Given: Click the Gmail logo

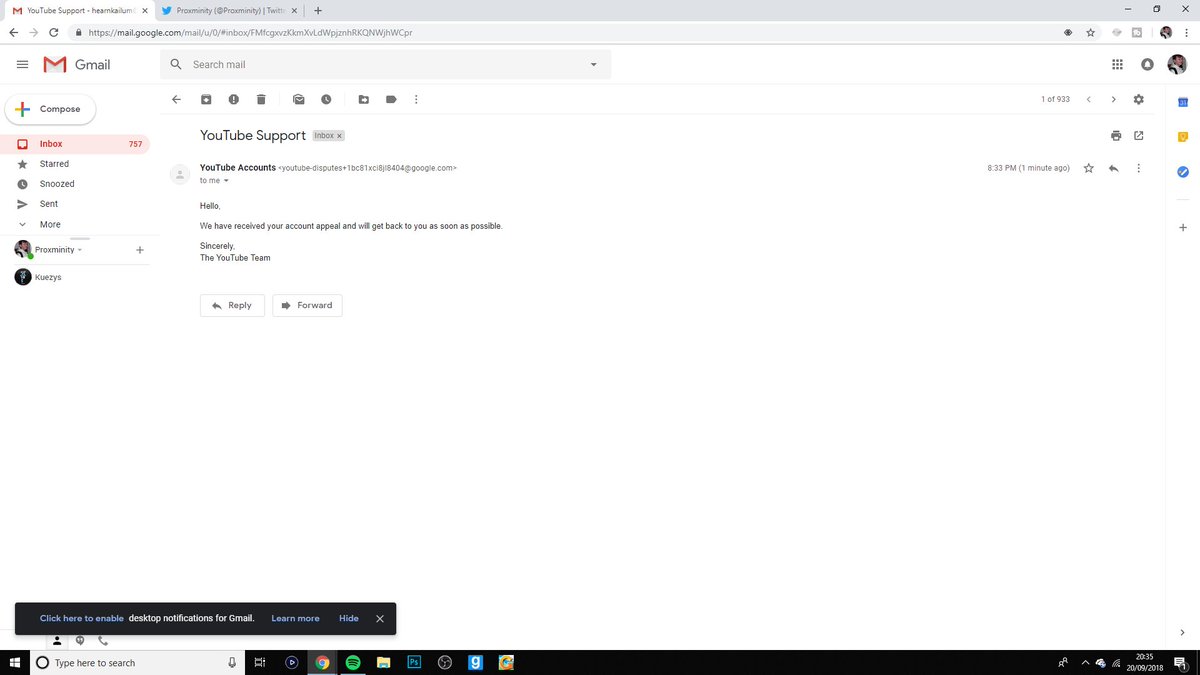Looking at the screenshot, I should [x=77, y=64].
